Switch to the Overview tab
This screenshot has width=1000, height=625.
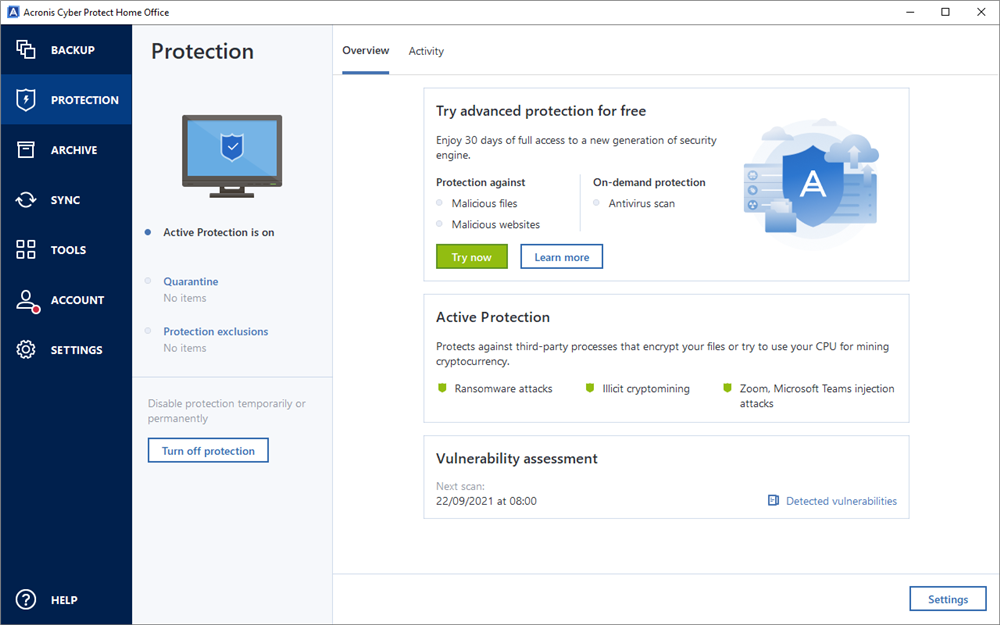365,51
